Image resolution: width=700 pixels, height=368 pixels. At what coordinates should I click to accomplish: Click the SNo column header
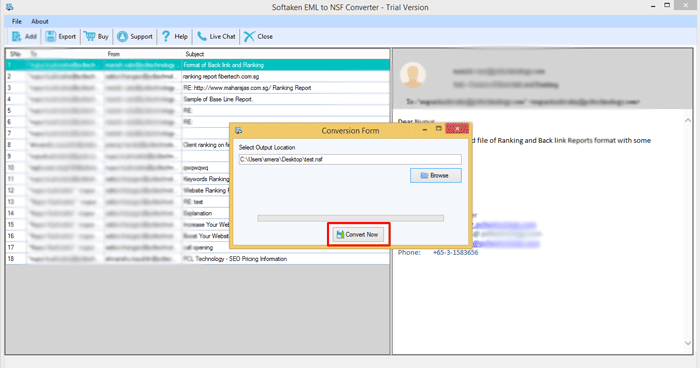pos(16,54)
